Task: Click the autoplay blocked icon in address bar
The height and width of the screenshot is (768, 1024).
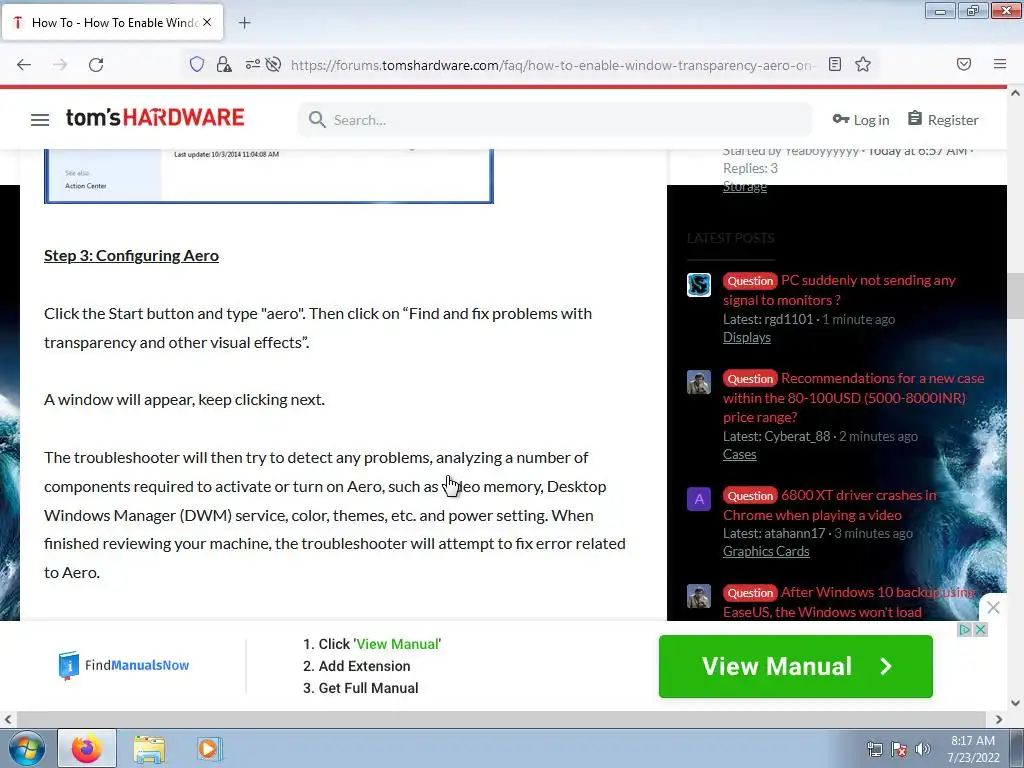Action: click(x=274, y=64)
